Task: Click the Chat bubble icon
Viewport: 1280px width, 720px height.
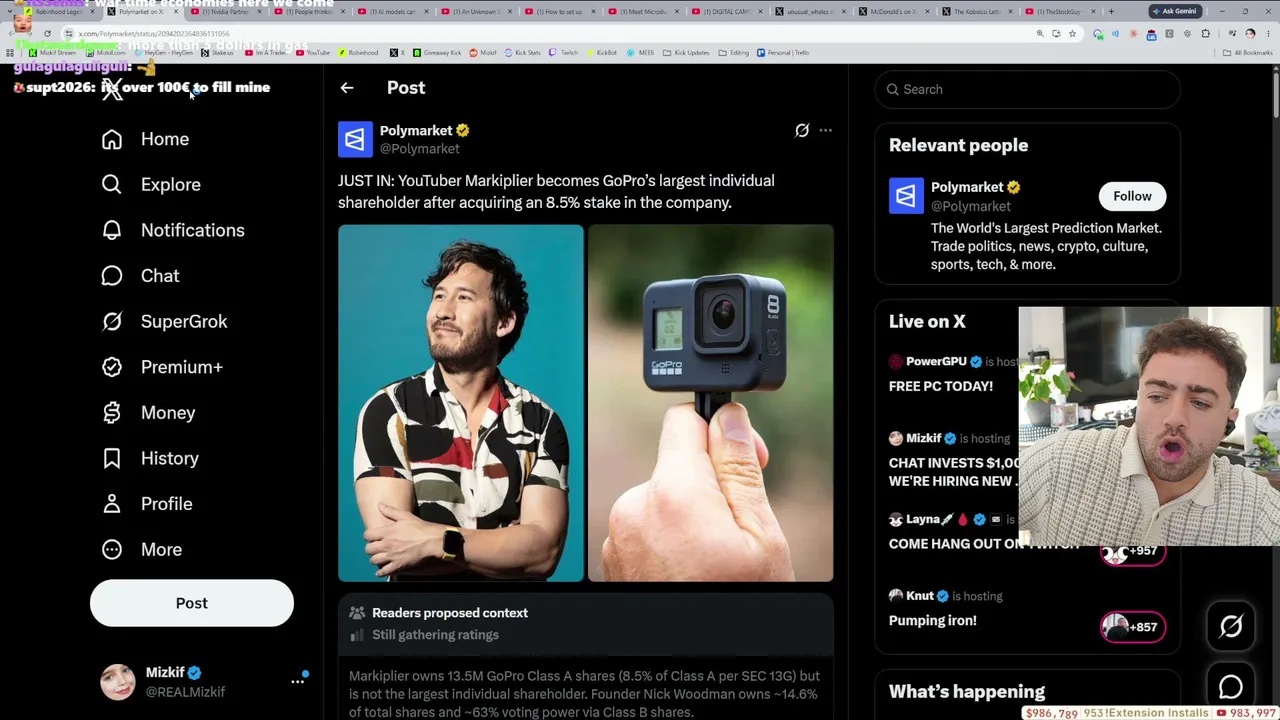Action: 112,276
